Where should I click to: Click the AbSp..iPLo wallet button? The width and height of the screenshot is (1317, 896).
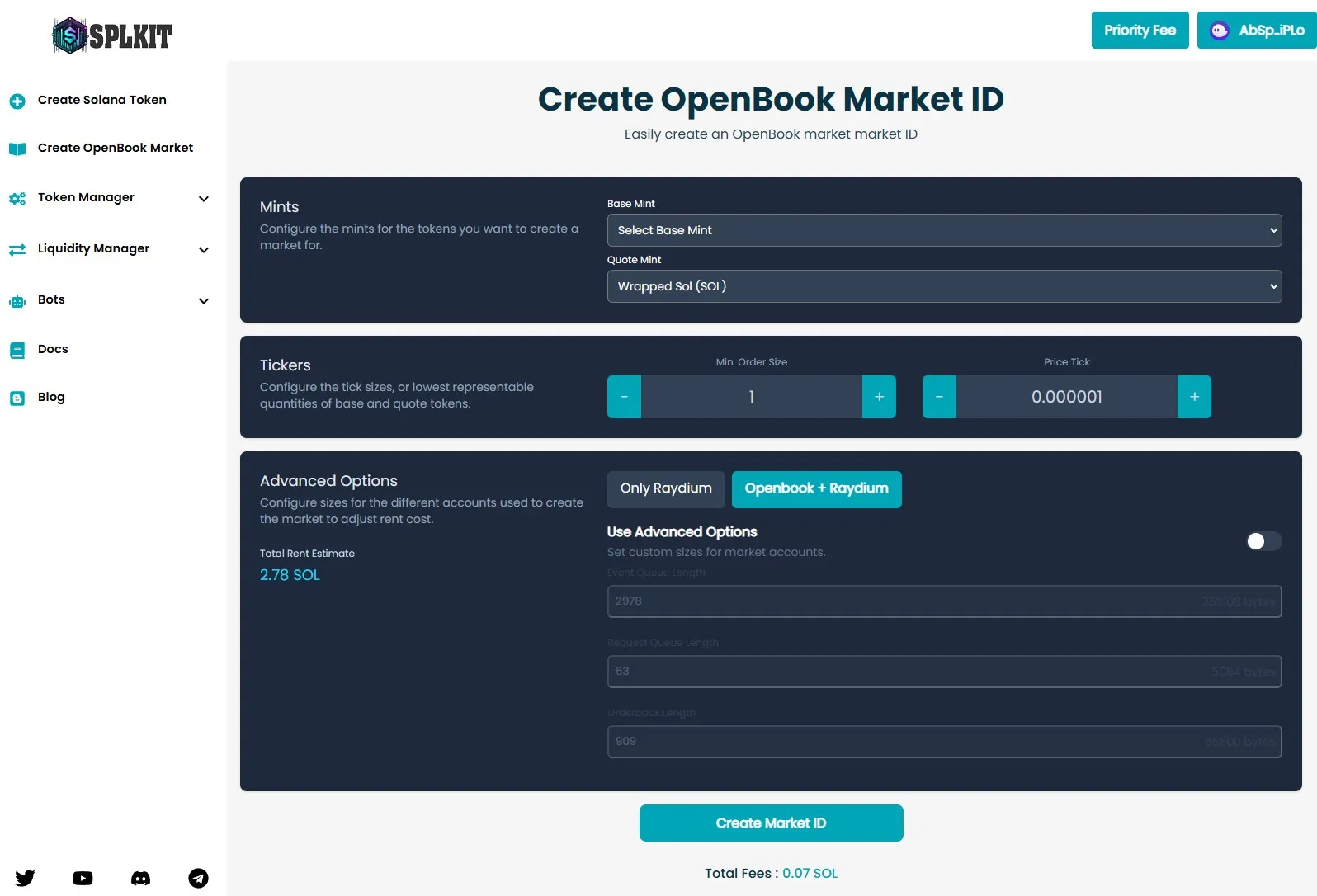(1257, 31)
